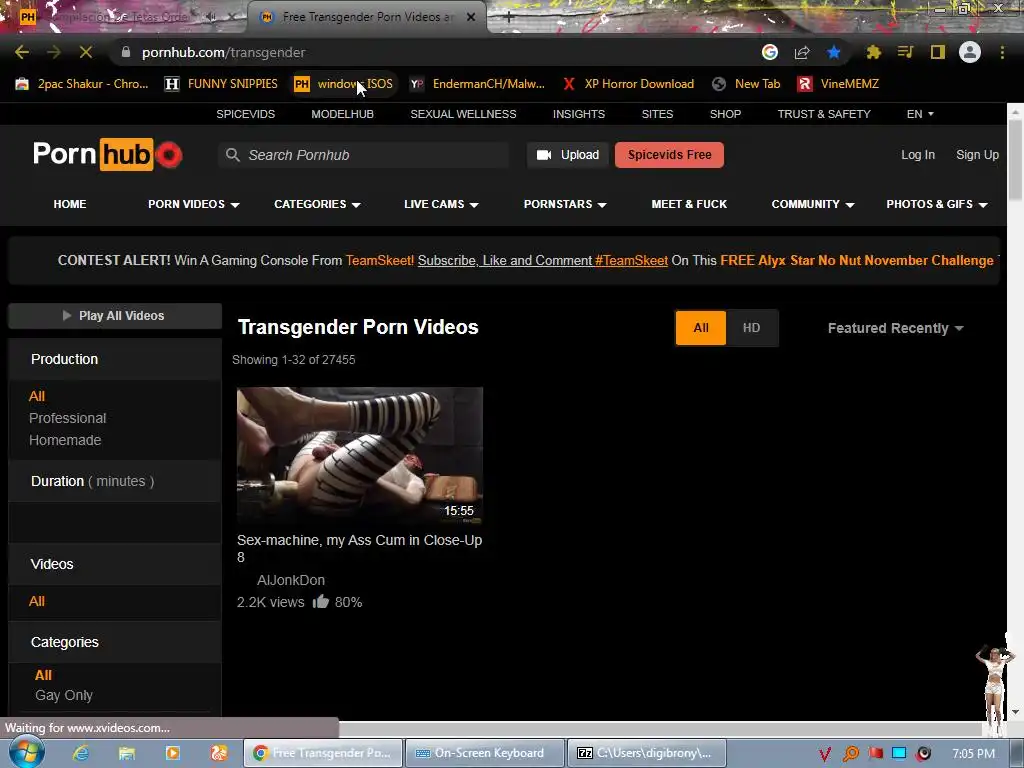Open MODELHUB in the top bar
This screenshot has width=1024, height=768.
coord(342,114)
